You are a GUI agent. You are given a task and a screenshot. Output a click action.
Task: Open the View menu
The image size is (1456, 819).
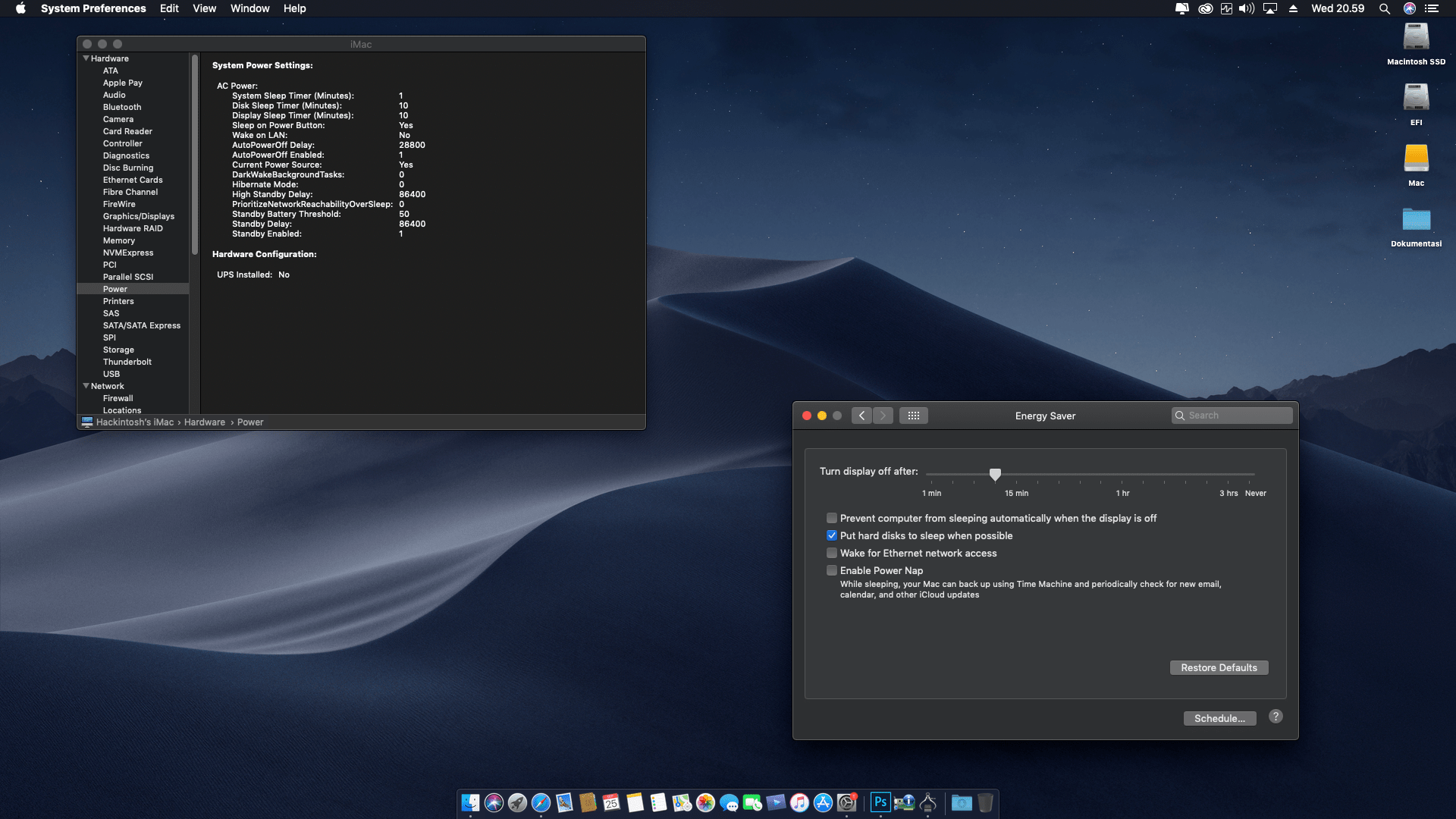point(204,8)
